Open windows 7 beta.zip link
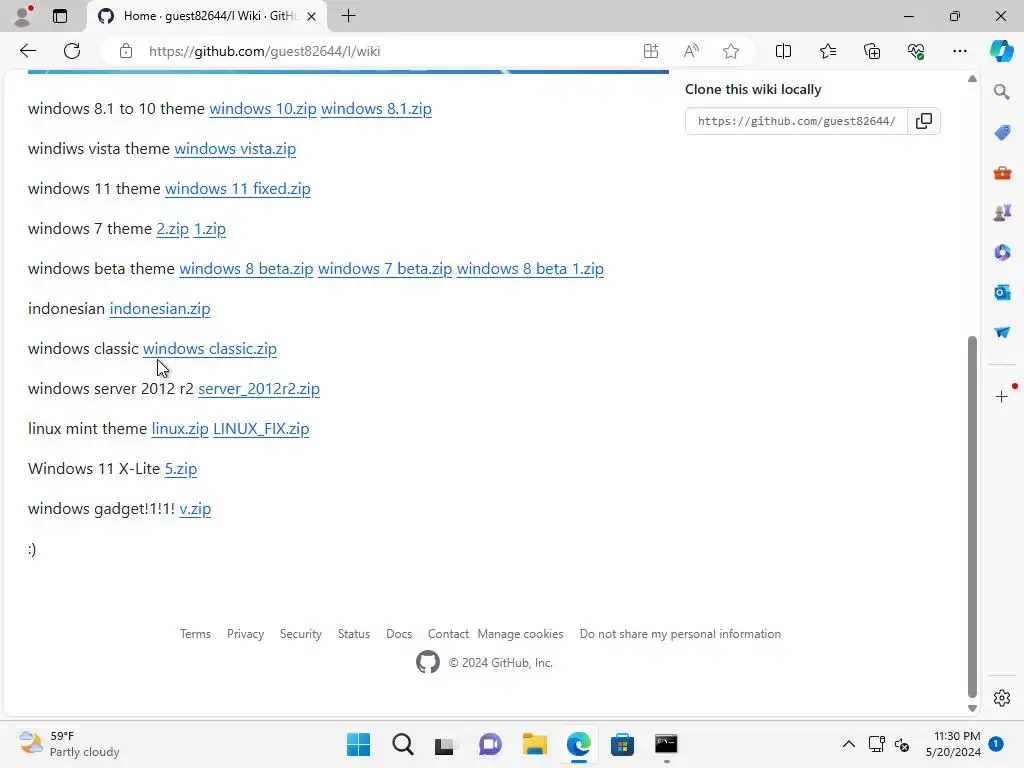This screenshot has width=1024, height=768. (x=385, y=268)
